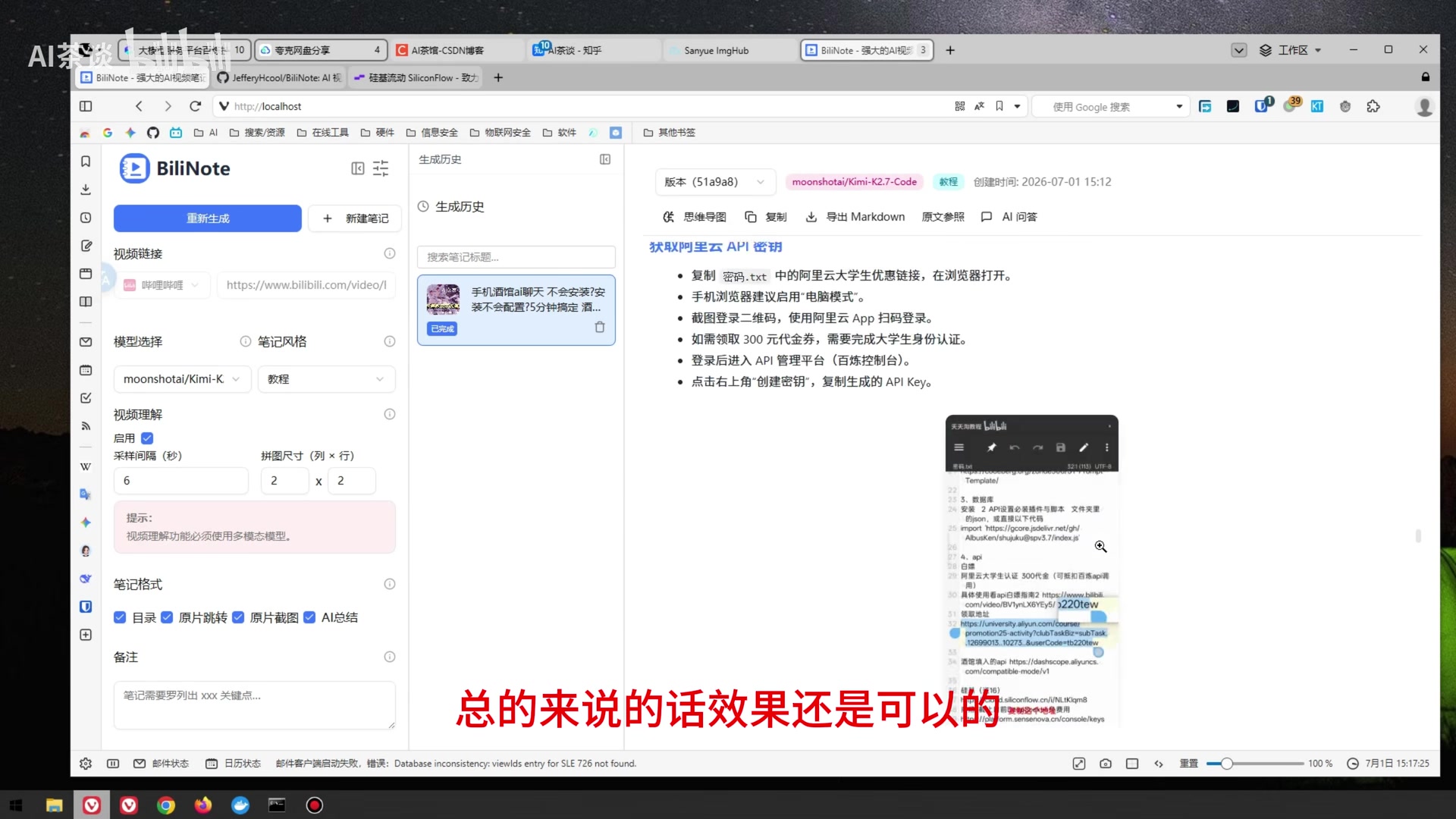The image size is (1456, 819).
Task: Click the 备注 remarks text area
Action: [x=255, y=705]
